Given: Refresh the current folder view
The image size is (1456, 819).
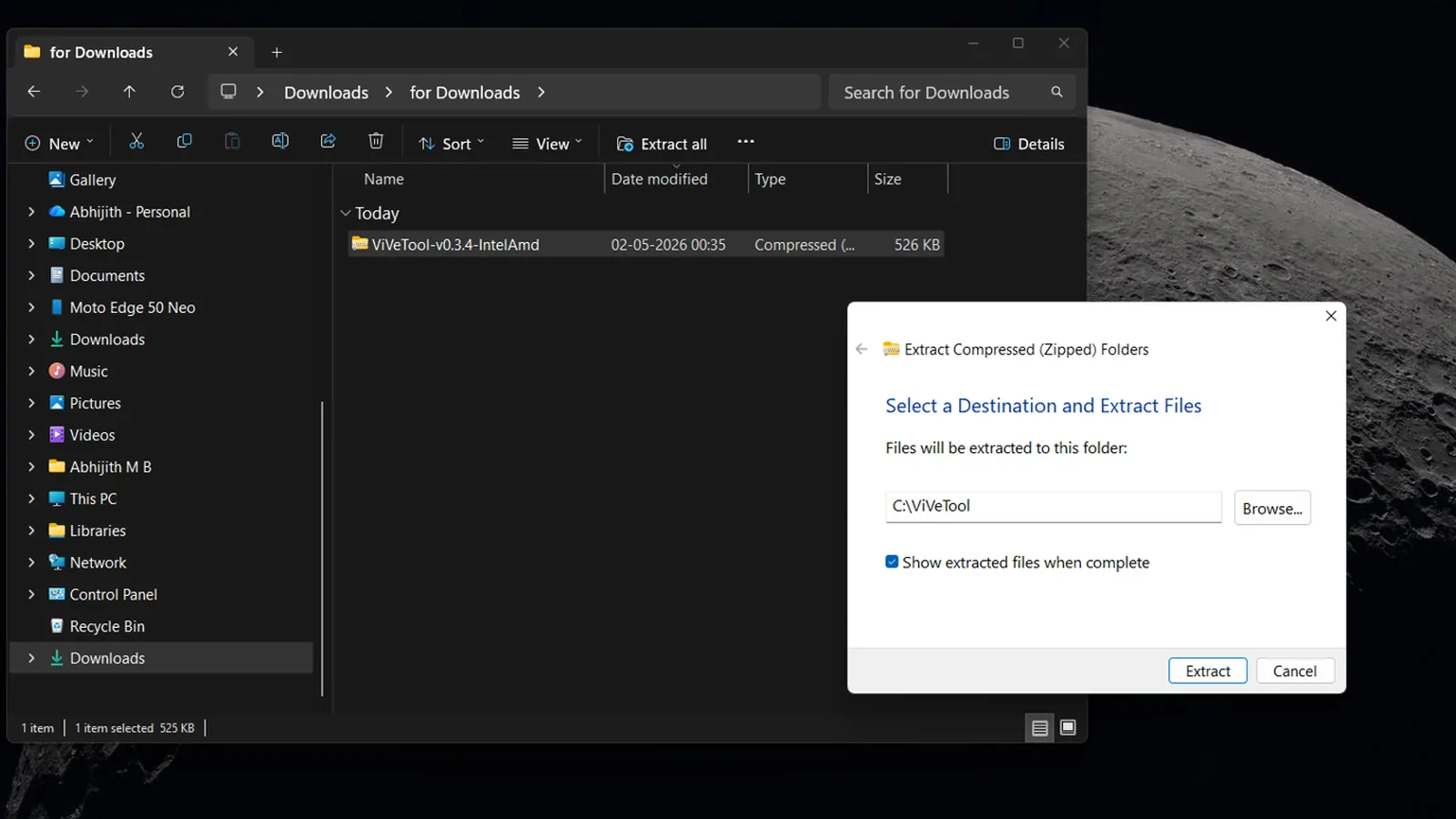Looking at the screenshot, I should pyautogui.click(x=177, y=92).
